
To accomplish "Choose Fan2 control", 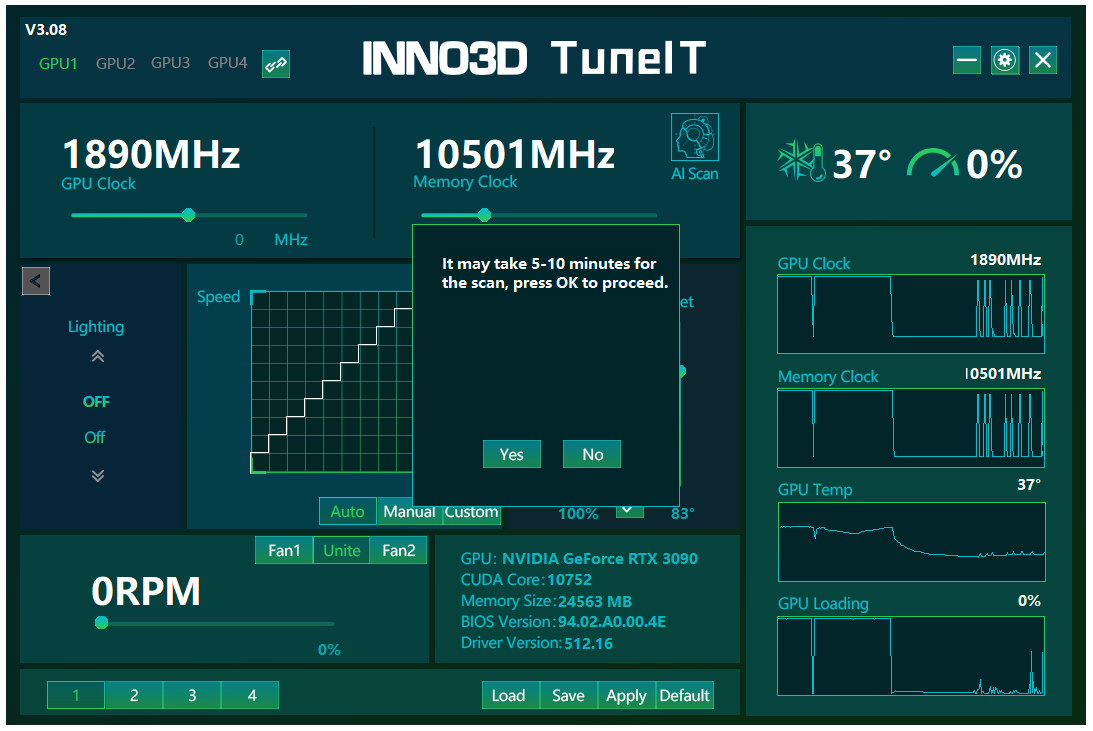I will 399,551.
